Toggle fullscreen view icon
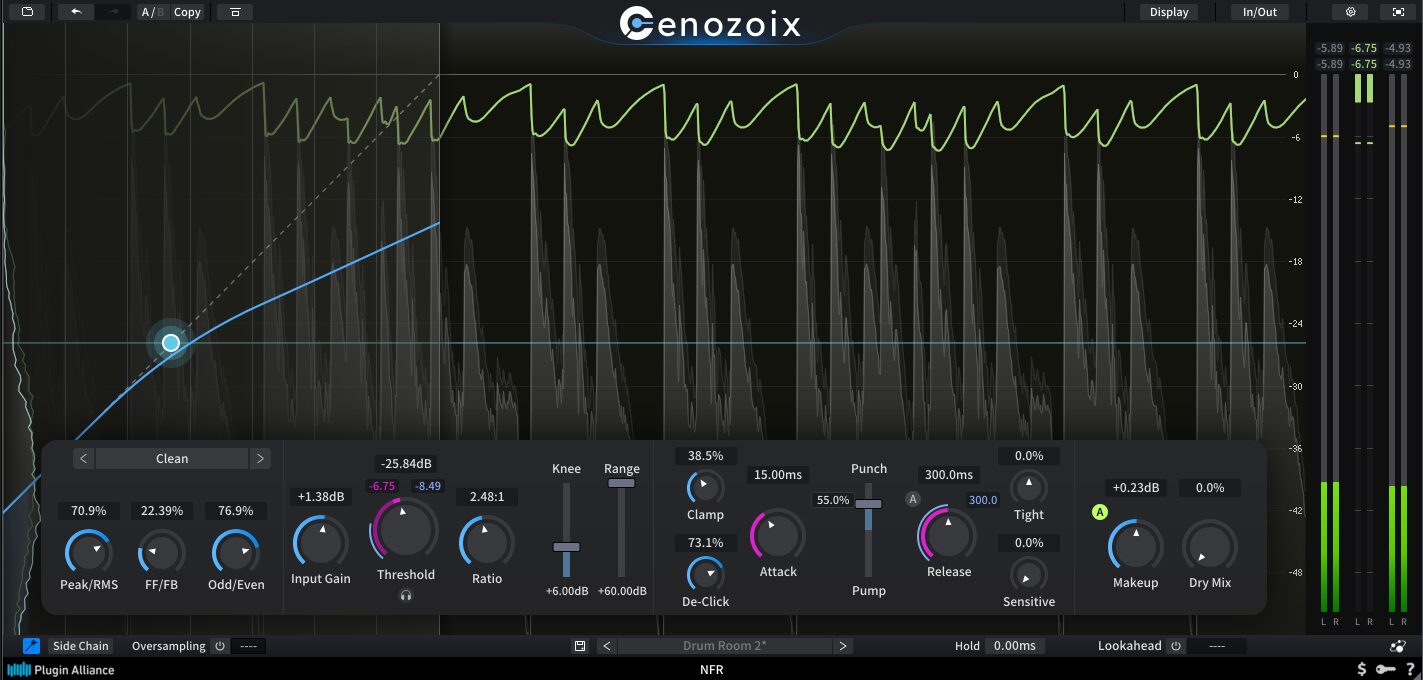Screen dimensions: 1423x680 1398,12
